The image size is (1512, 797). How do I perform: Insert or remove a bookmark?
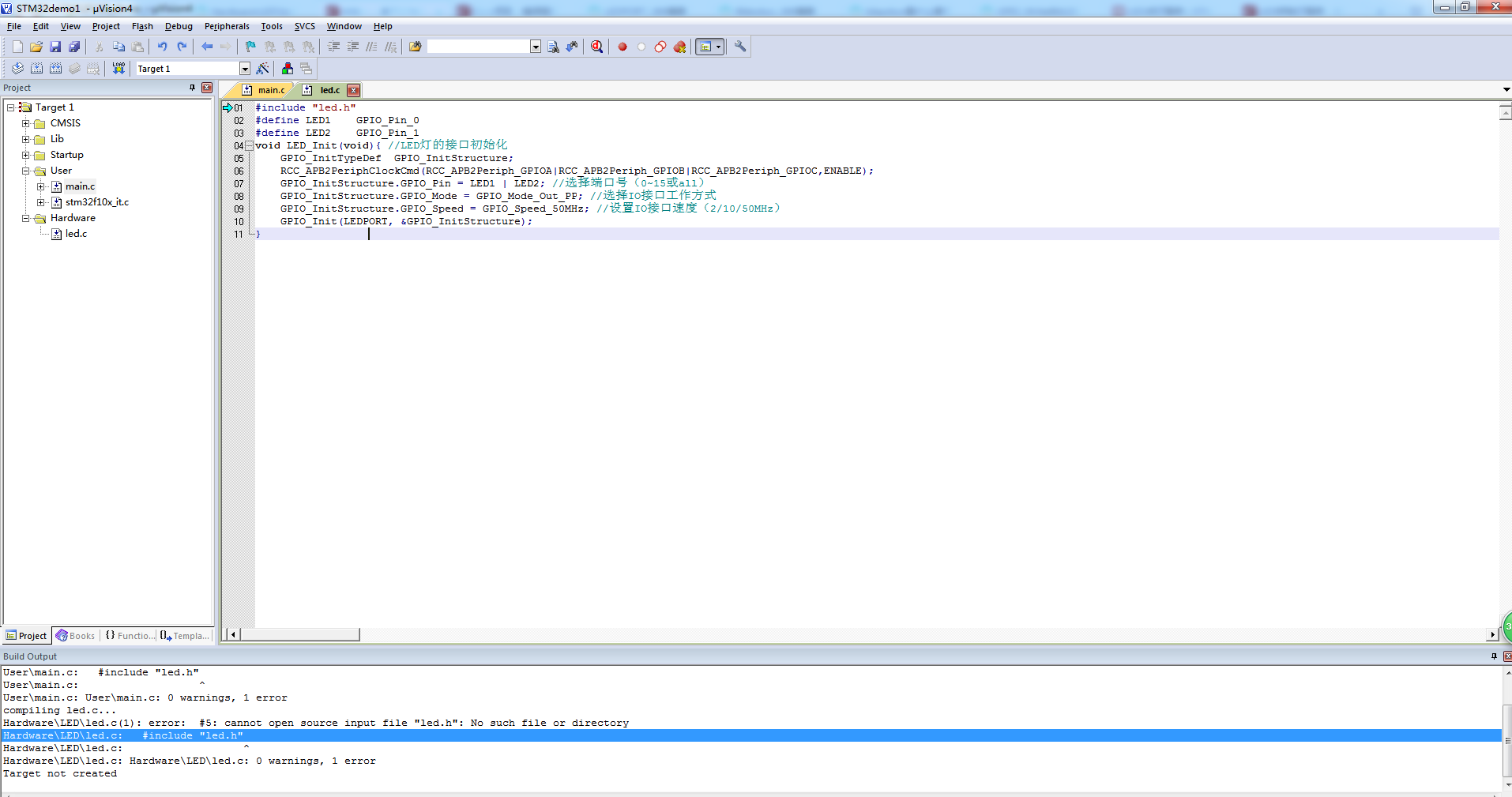point(250,47)
